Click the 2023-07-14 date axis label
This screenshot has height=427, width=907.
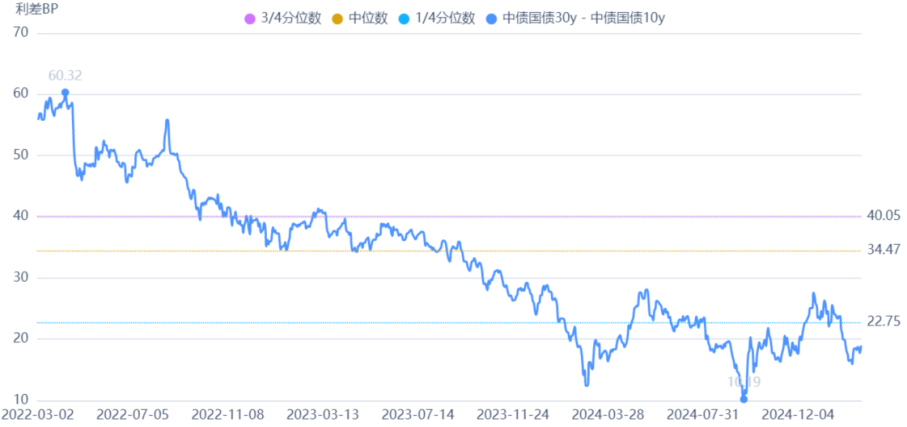coord(417,412)
